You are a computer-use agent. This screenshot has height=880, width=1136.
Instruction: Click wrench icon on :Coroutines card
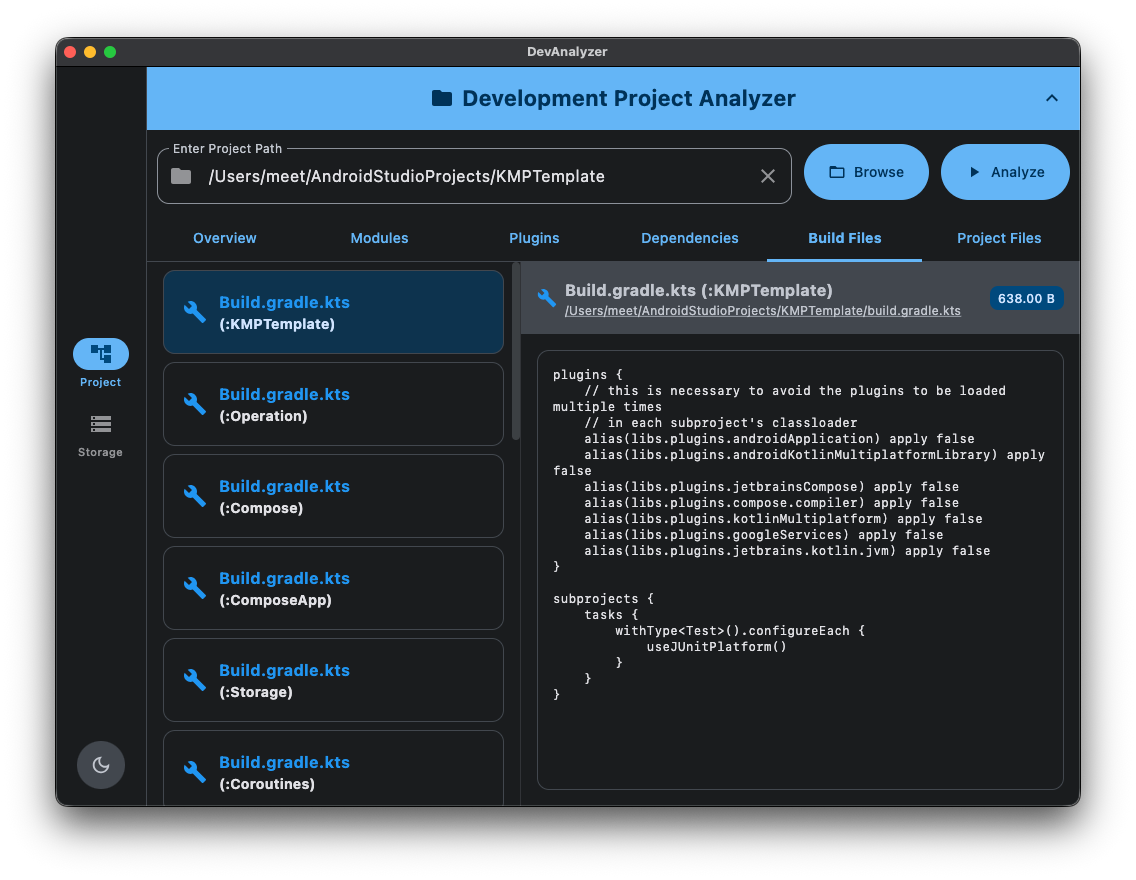tap(195, 772)
